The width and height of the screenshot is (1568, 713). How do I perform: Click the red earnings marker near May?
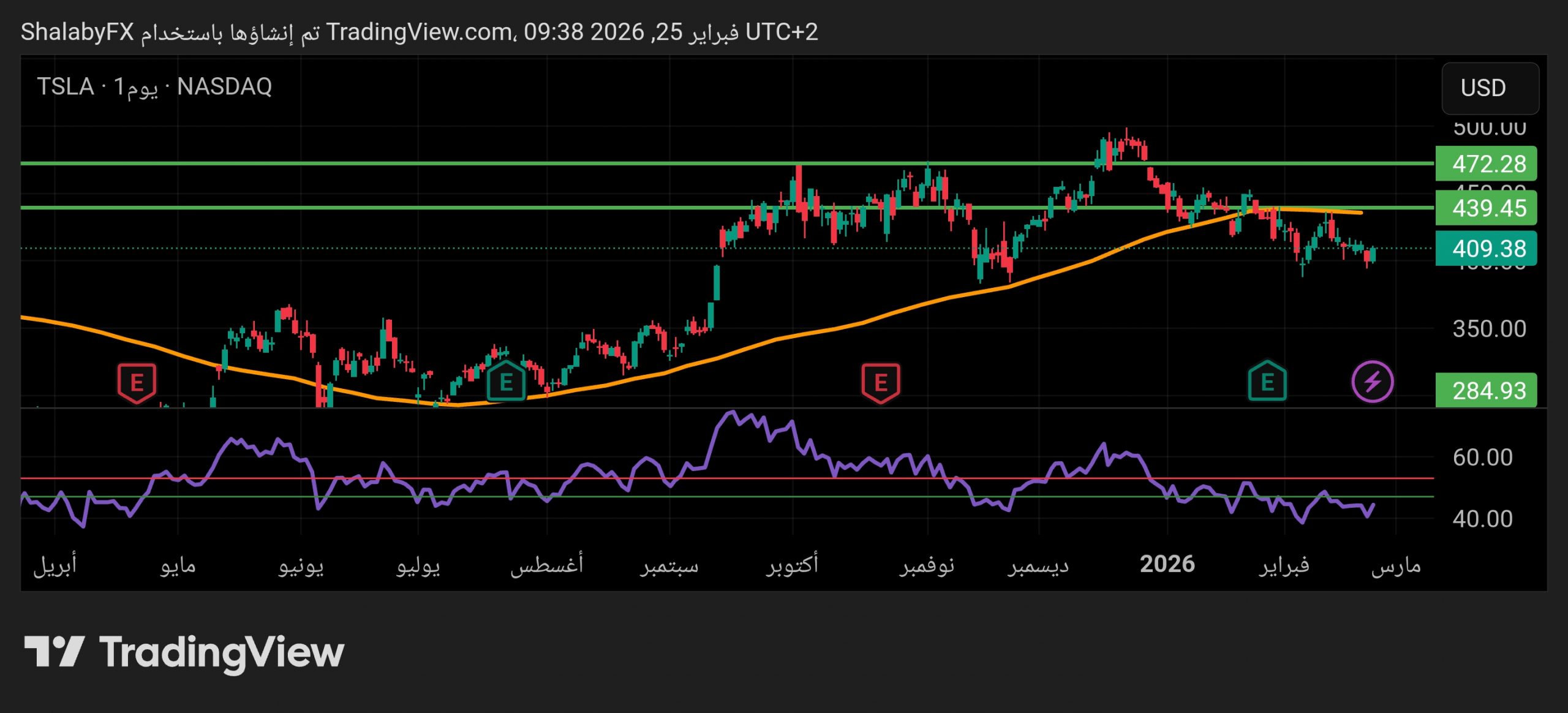137,383
